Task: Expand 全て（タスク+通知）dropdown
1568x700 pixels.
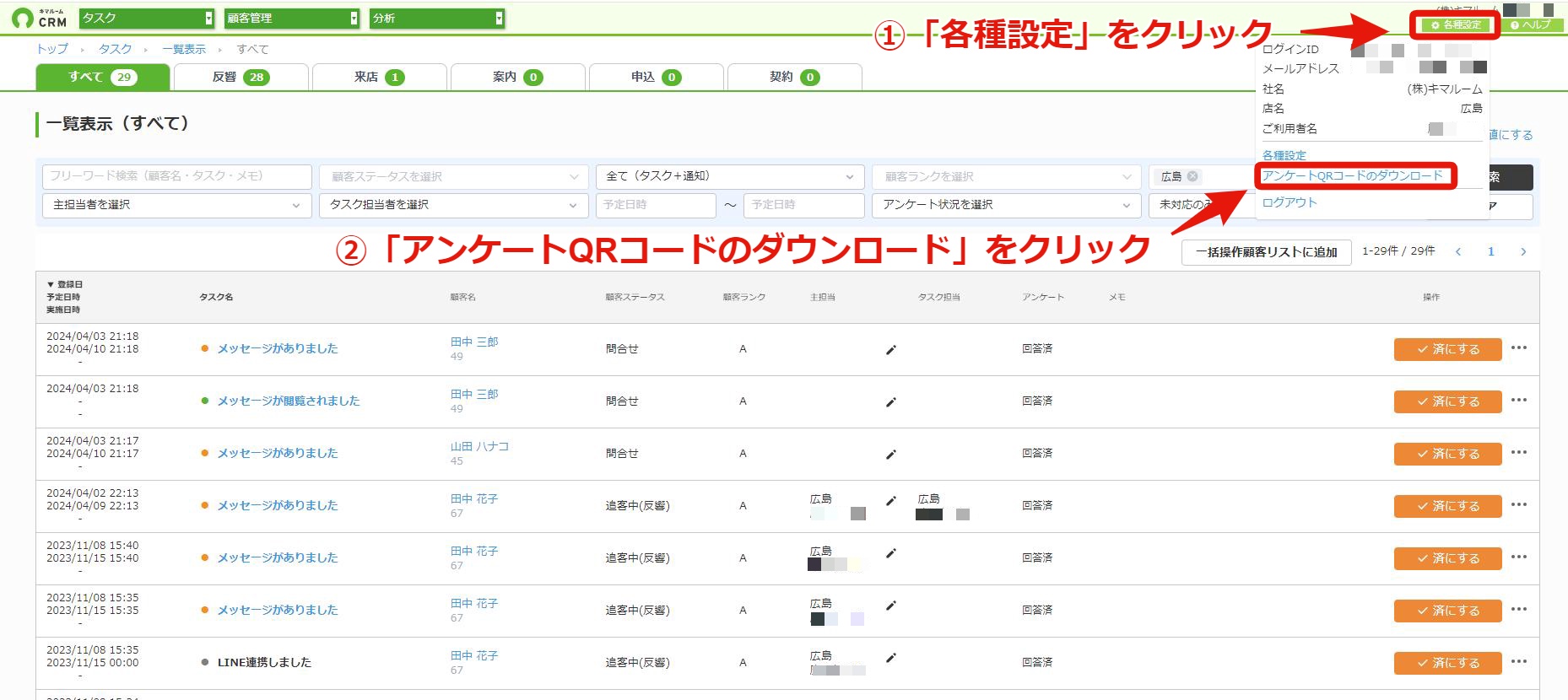Action: pyautogui.click(x=730, y=176)
